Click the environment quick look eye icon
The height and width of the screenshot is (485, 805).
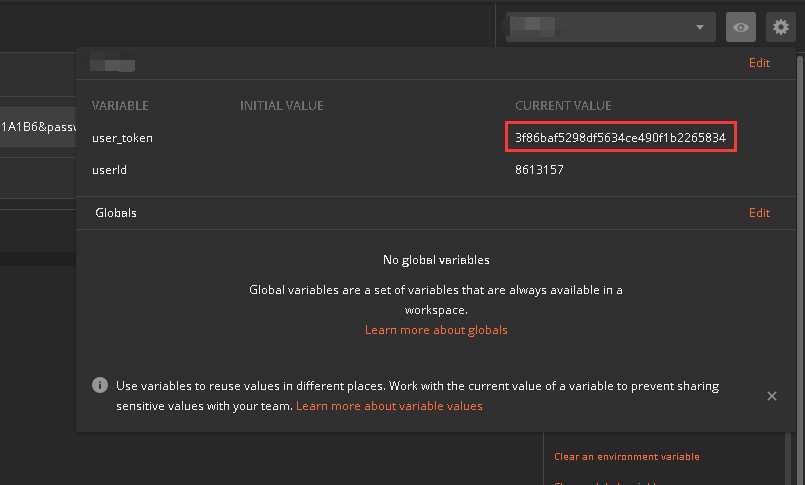[x=740, y=27]
